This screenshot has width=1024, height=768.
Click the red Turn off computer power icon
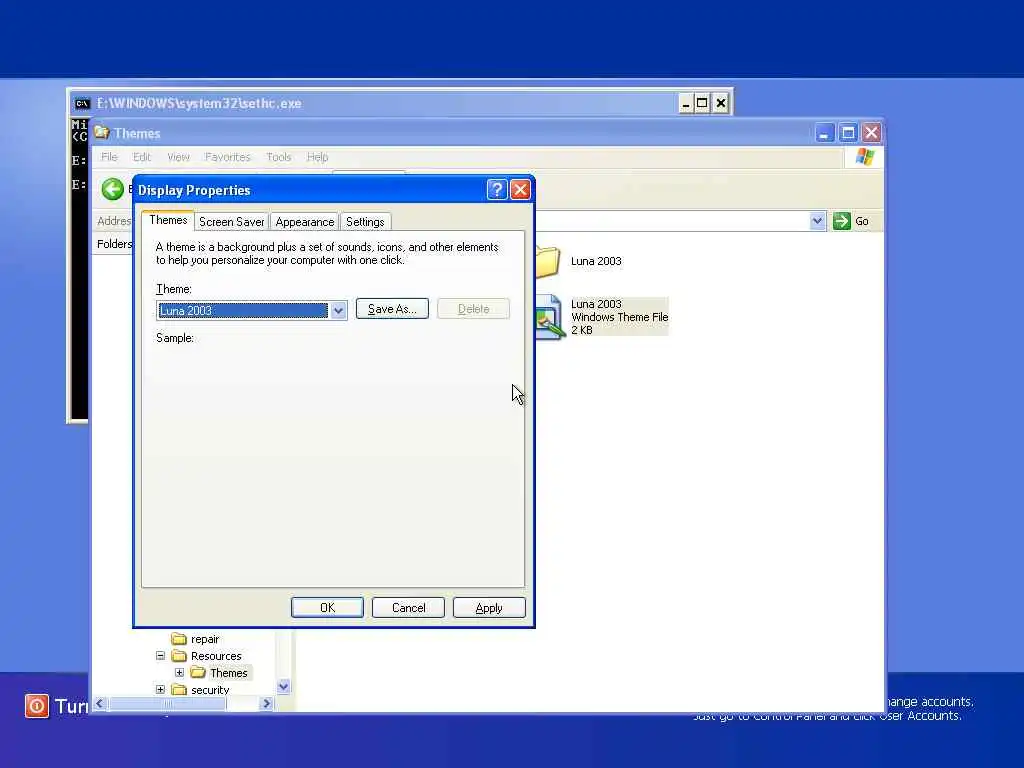(x=37, y=706)
